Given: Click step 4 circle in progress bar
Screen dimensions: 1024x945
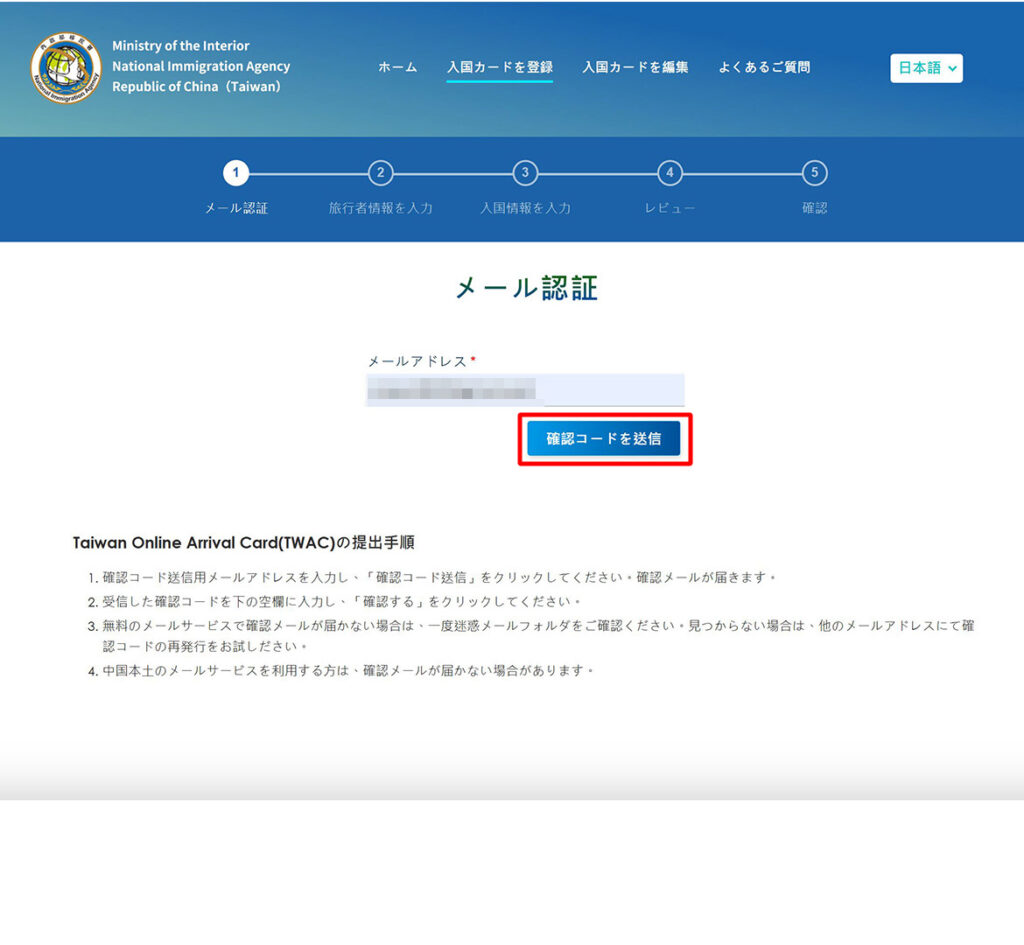Looking at the screenshot, I should [x=670, y=173].
